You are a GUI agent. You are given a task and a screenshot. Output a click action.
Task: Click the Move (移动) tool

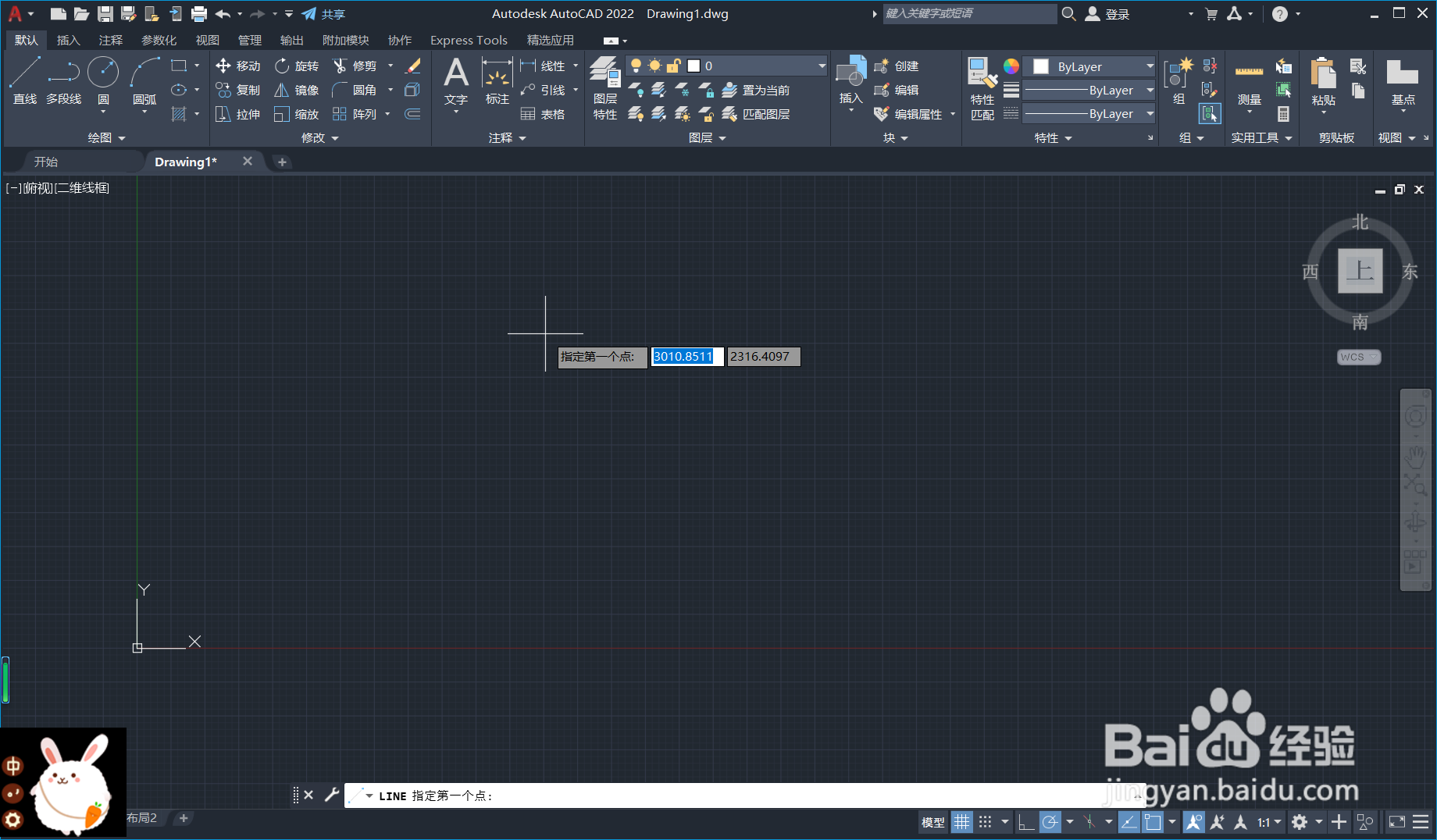tap(238, 66)
